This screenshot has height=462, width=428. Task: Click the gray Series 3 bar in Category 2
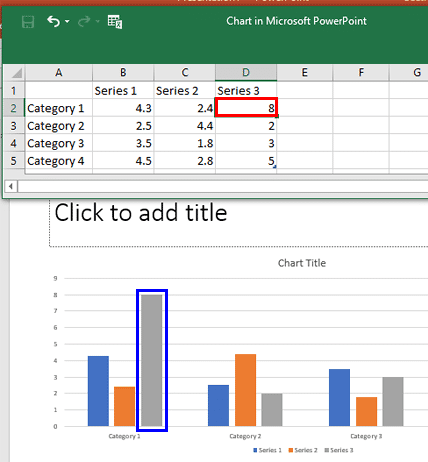(272, 410)
